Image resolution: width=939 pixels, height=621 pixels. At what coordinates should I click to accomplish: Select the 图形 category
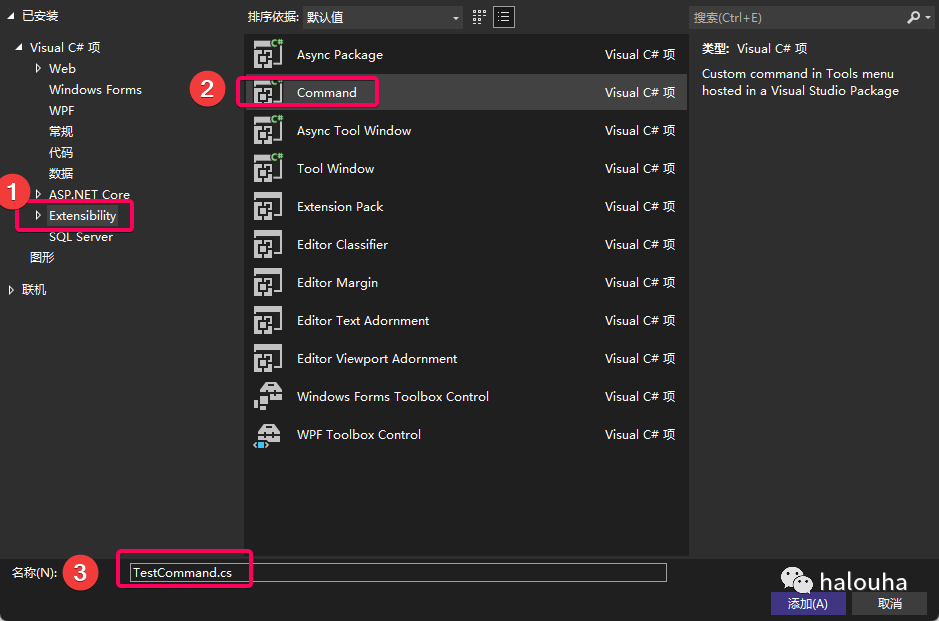pyautogui.click(x=42, y=258)
